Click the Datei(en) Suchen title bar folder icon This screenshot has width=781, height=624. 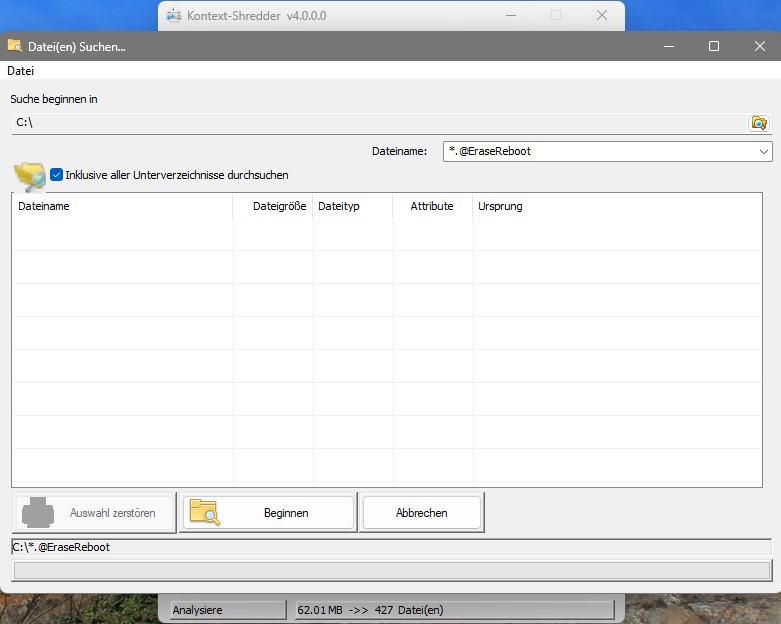[14, 46]
